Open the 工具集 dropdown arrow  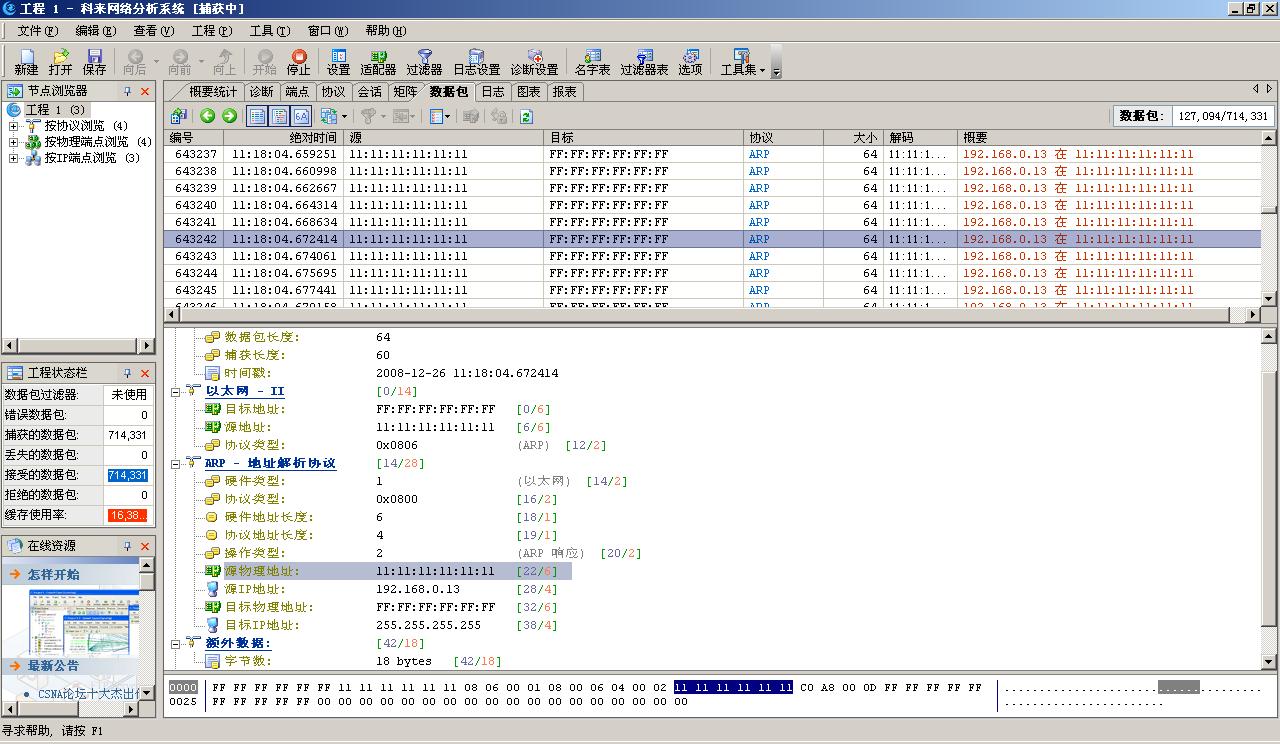(x=762, y=70)
